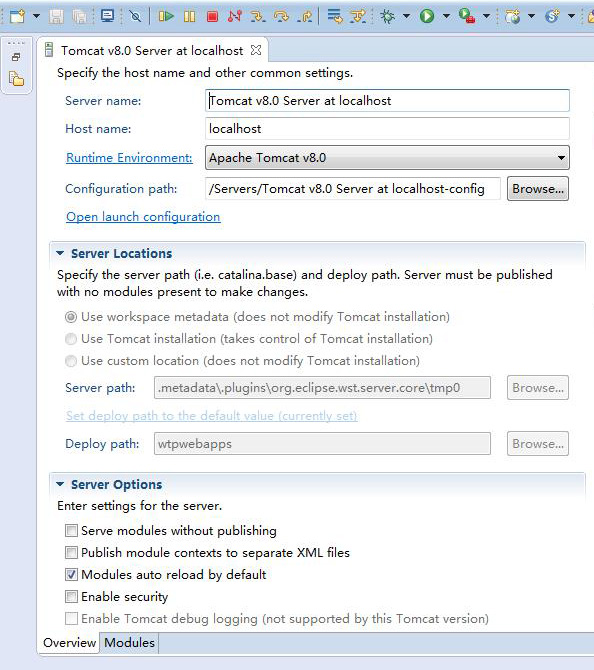Click the Suspend debug icon
594x670 pixels.
[189, 17]
